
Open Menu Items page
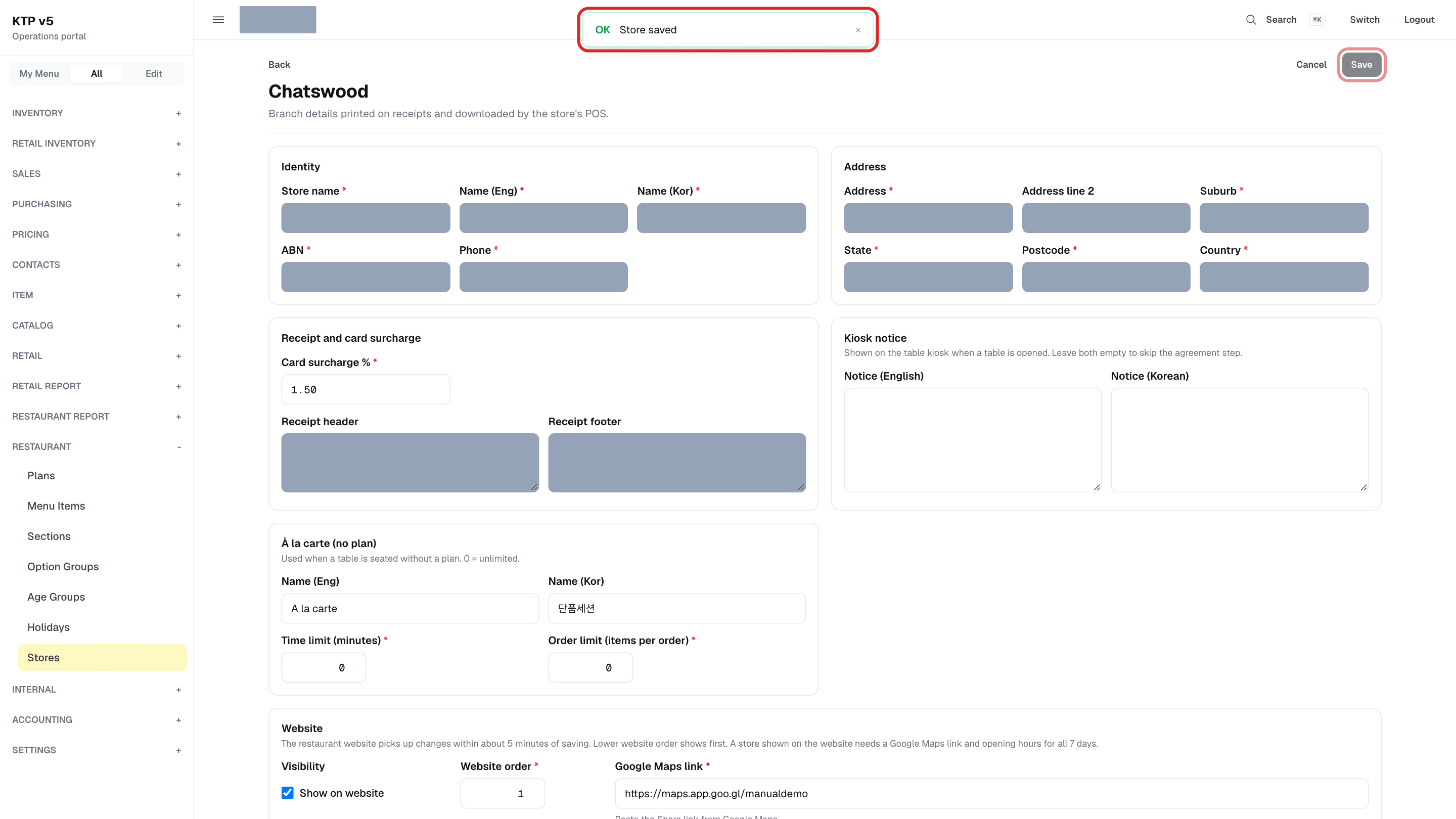[102, 506]
